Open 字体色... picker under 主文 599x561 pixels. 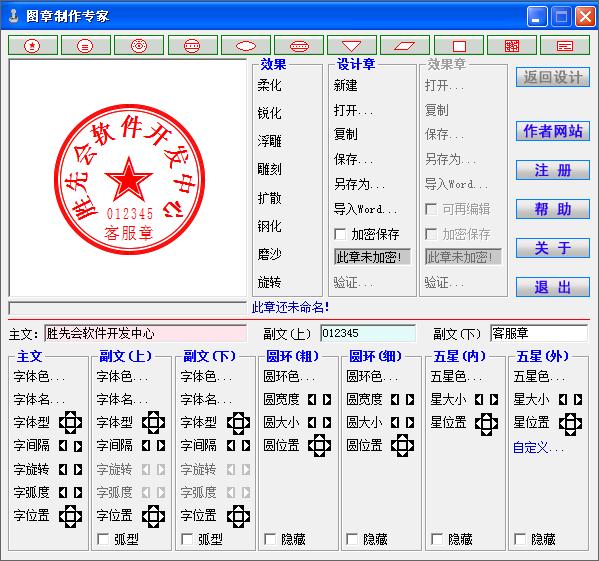(39, 377)
